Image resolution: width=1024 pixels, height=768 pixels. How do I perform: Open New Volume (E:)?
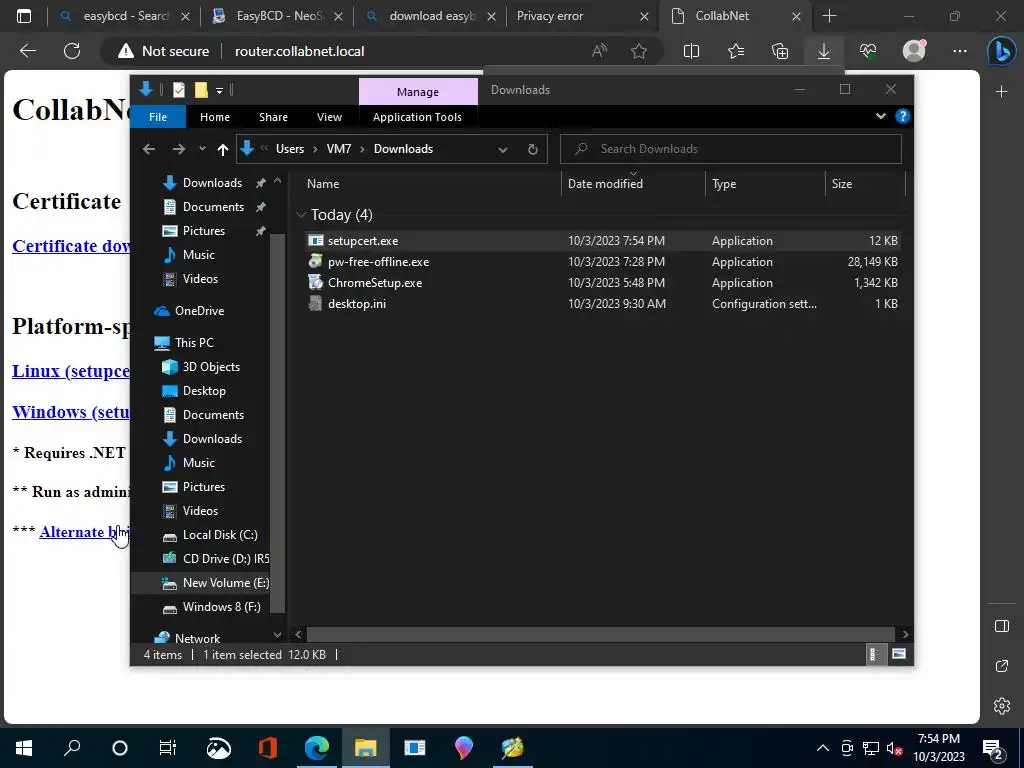coord(225,583)
